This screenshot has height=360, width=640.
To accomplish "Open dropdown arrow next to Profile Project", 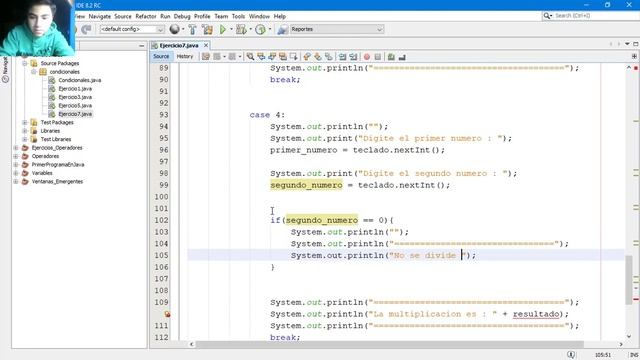I will click(270, 29).
